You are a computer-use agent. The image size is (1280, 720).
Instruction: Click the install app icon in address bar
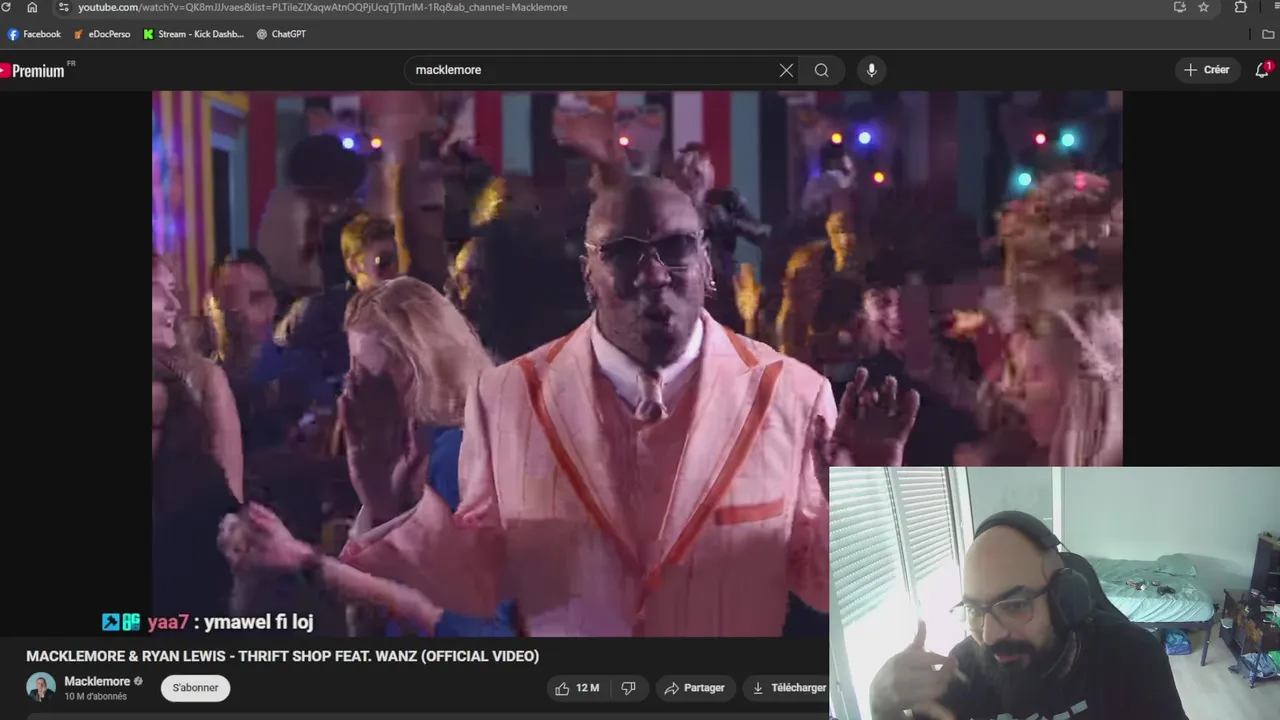tap(1180, 7)
